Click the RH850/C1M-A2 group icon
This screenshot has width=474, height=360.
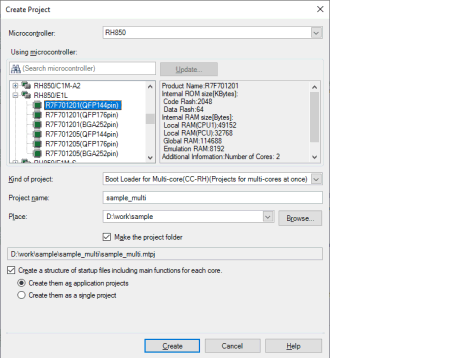(x=26, y=85)
